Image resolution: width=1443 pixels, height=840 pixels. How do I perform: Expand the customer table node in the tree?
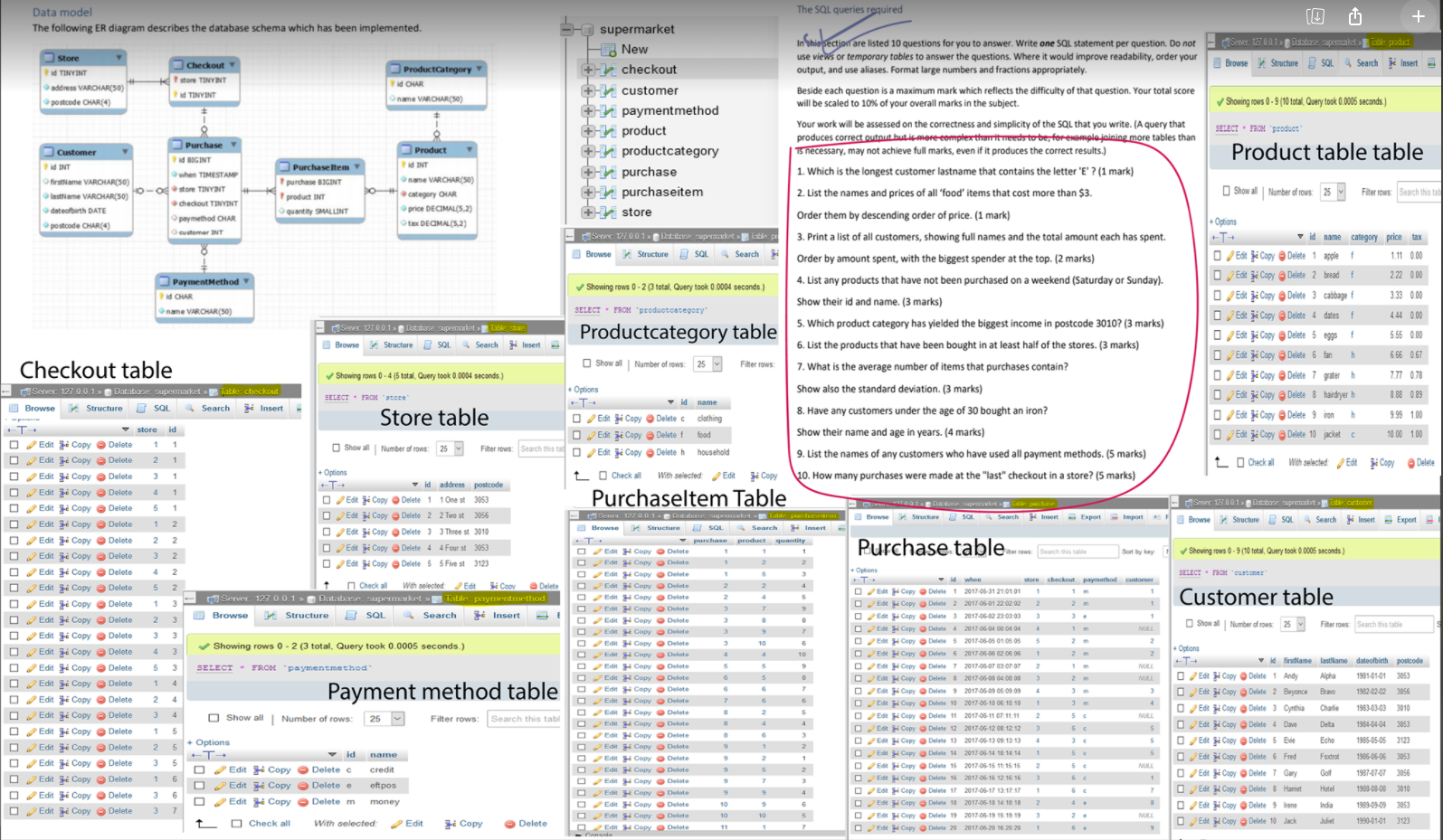(x=587, y=90)
